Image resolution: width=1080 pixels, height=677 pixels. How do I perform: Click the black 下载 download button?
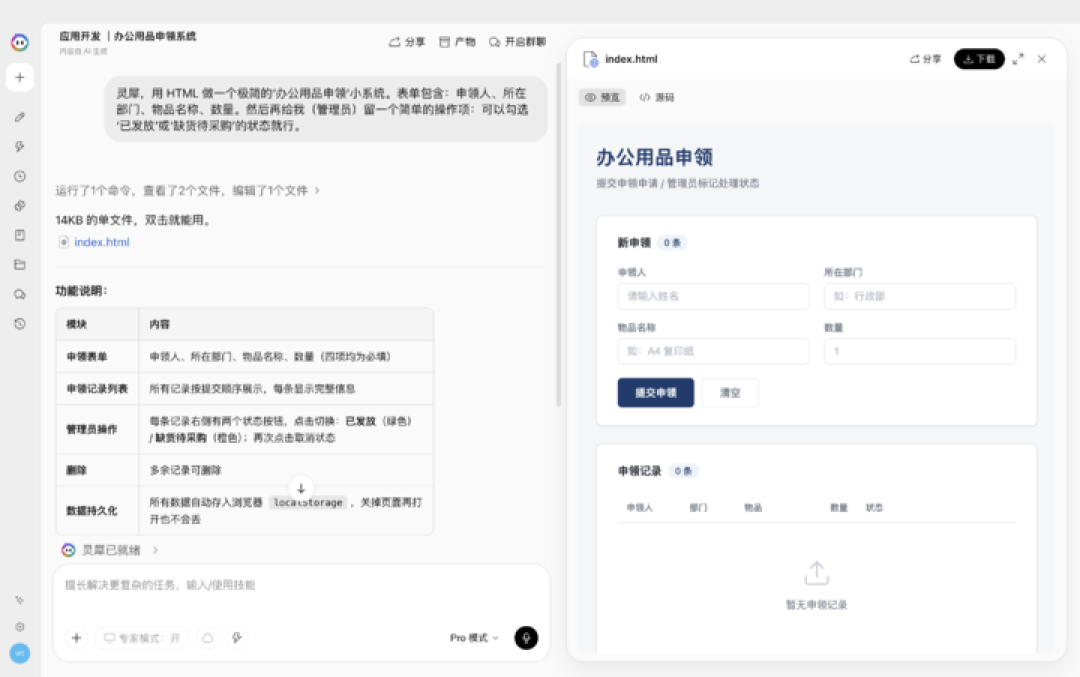coord(979,59)
